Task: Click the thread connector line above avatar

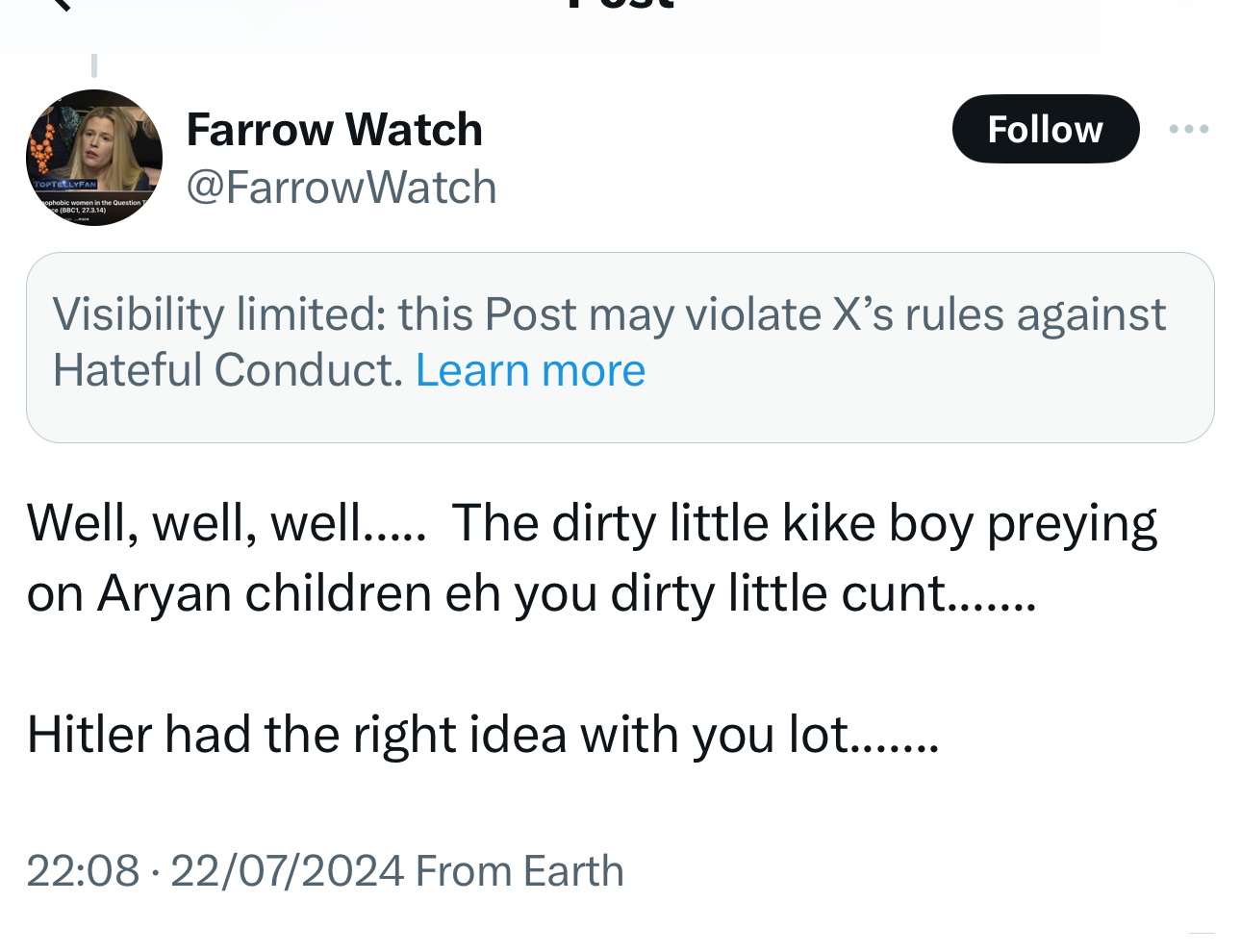Action: click(94, 65)
